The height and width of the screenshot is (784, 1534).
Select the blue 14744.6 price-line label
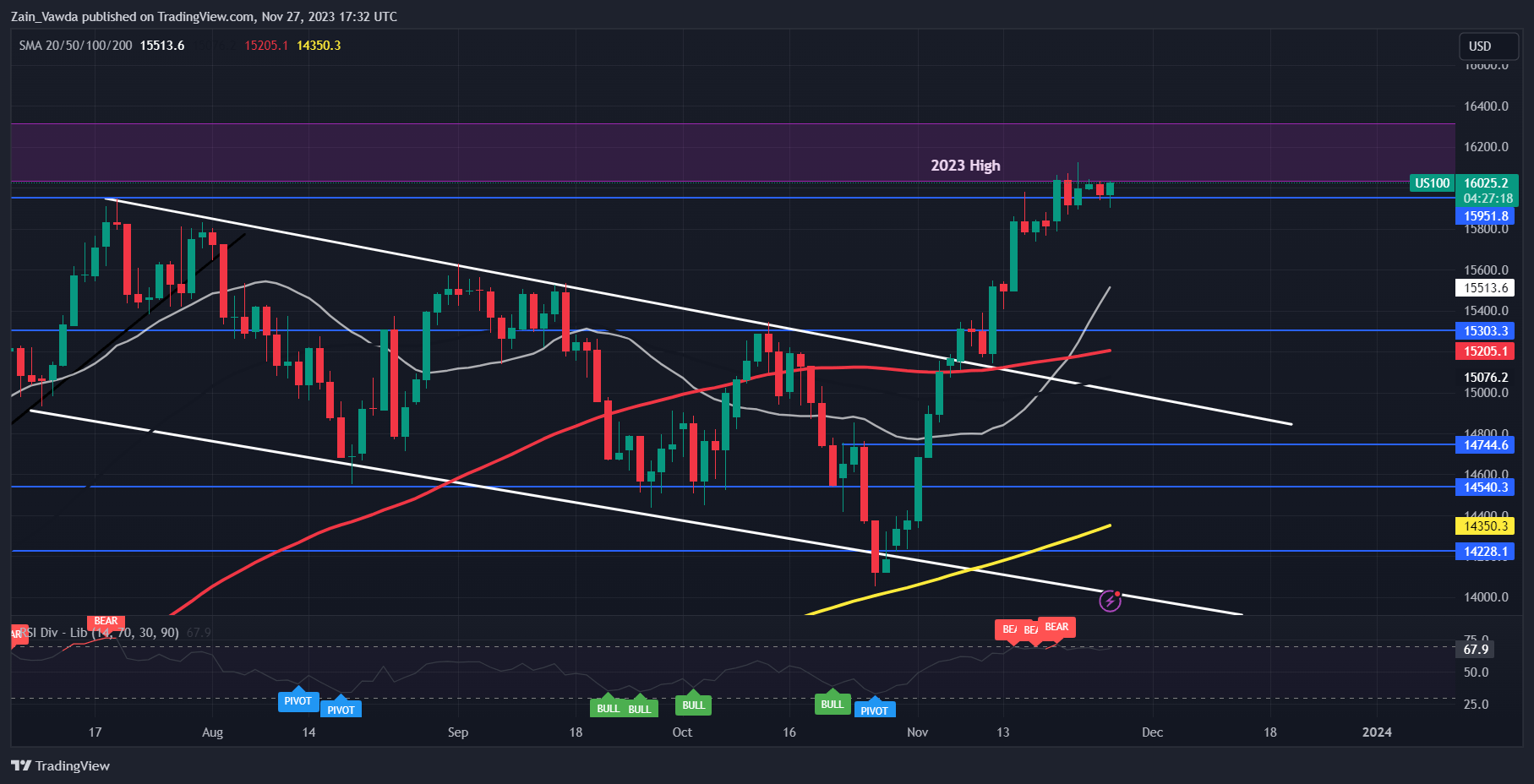(x=1485, y=445)
